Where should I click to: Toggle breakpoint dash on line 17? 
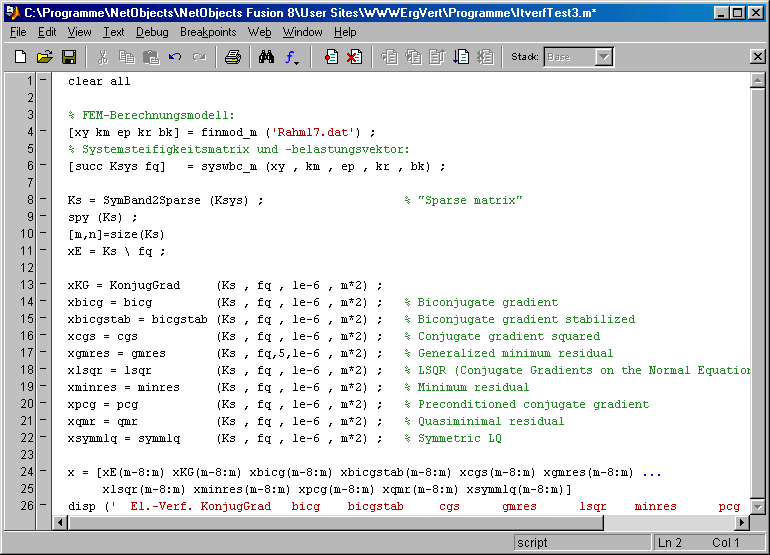click(43, 352)
